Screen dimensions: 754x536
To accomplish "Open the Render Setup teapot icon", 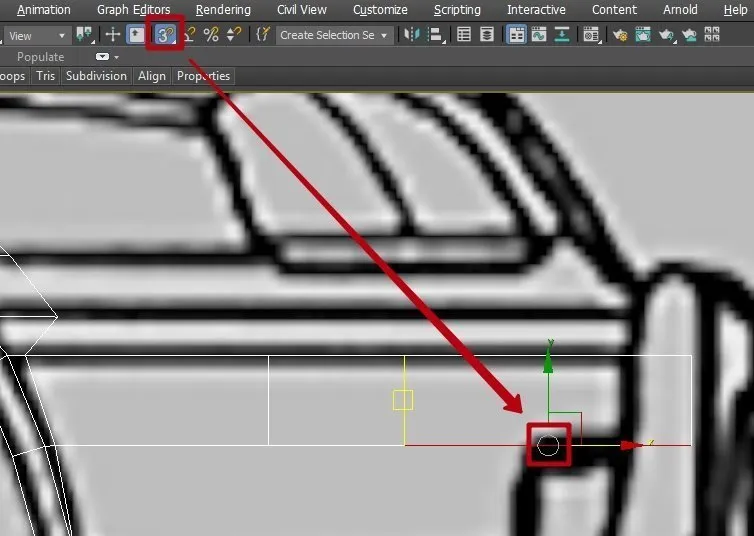I will pyautogui.click(x=620, y=34).
